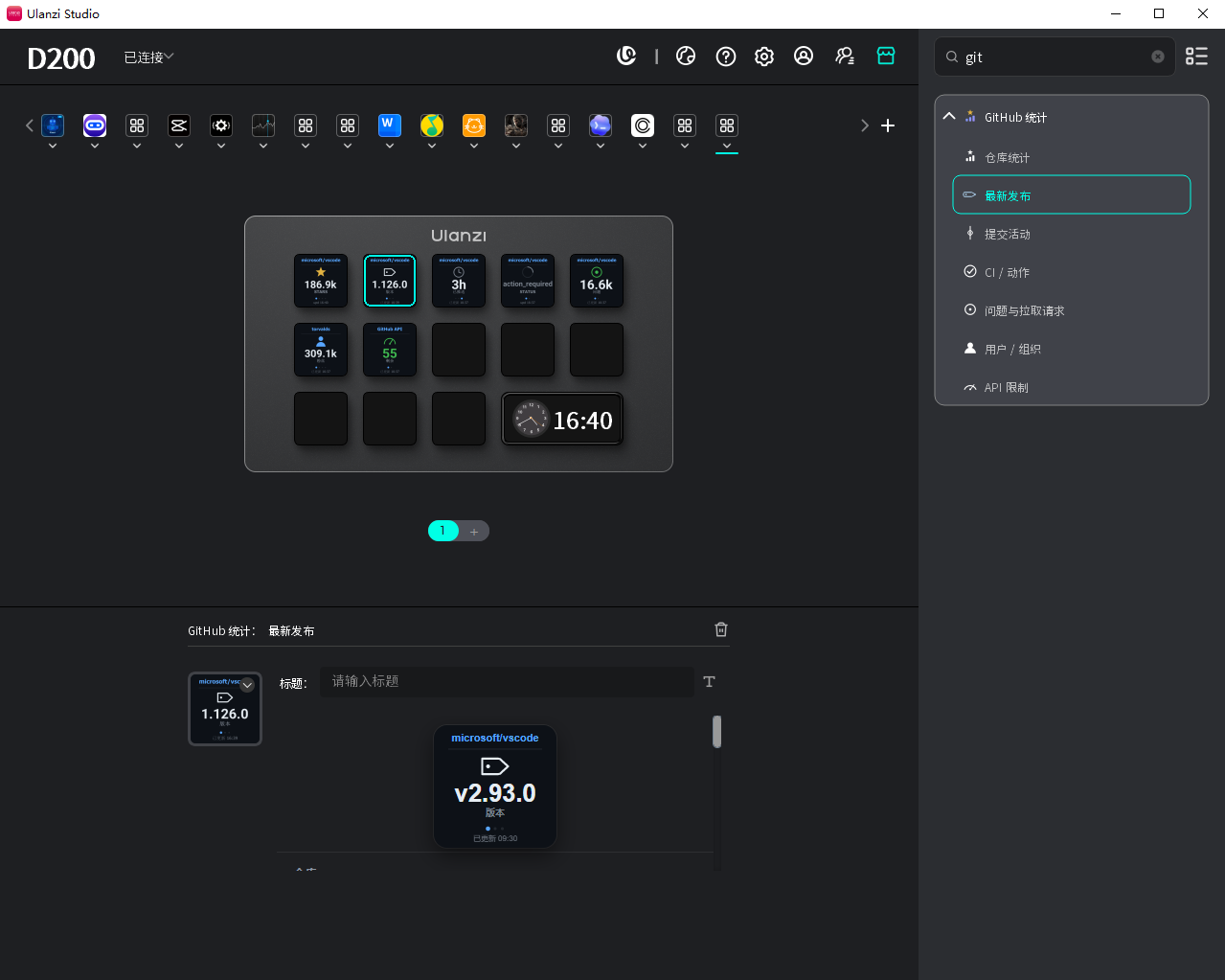The image size is (1225, 980).
Task: Select the action_required status key
Action: [x=528, y=281]
